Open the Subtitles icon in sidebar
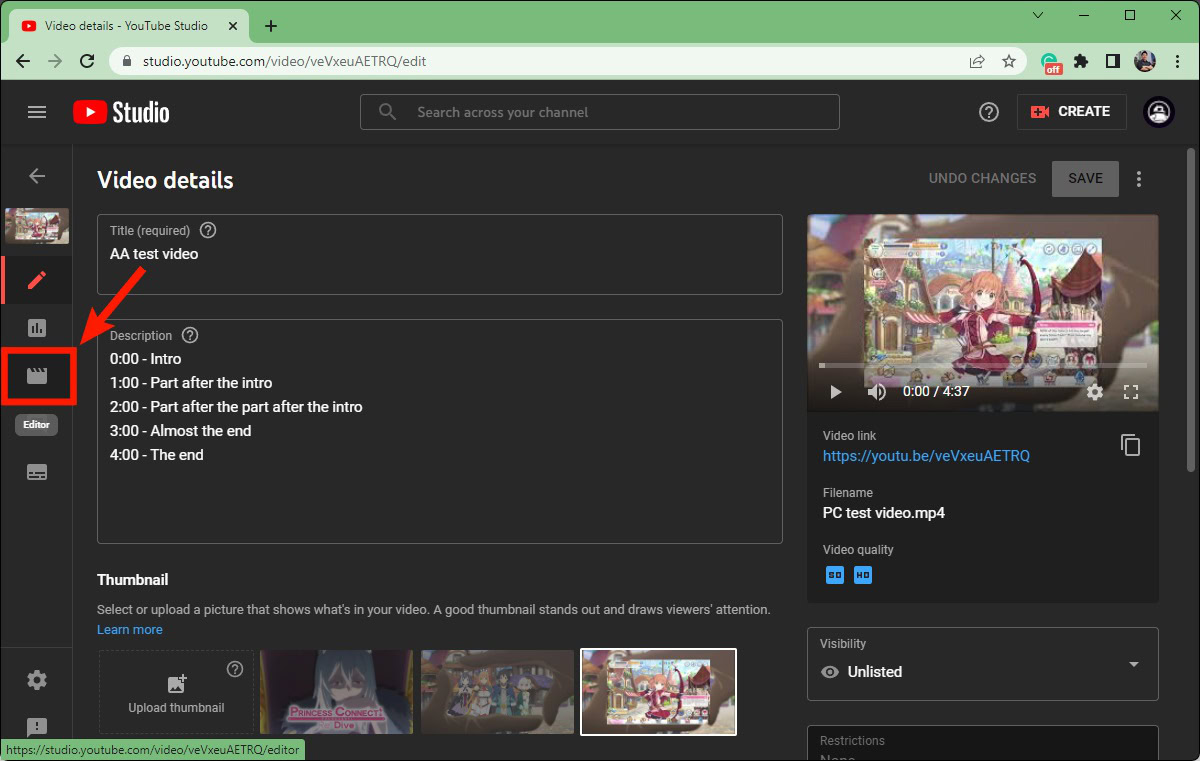This screenshot has height=761, width=1200. pos(37,472)
